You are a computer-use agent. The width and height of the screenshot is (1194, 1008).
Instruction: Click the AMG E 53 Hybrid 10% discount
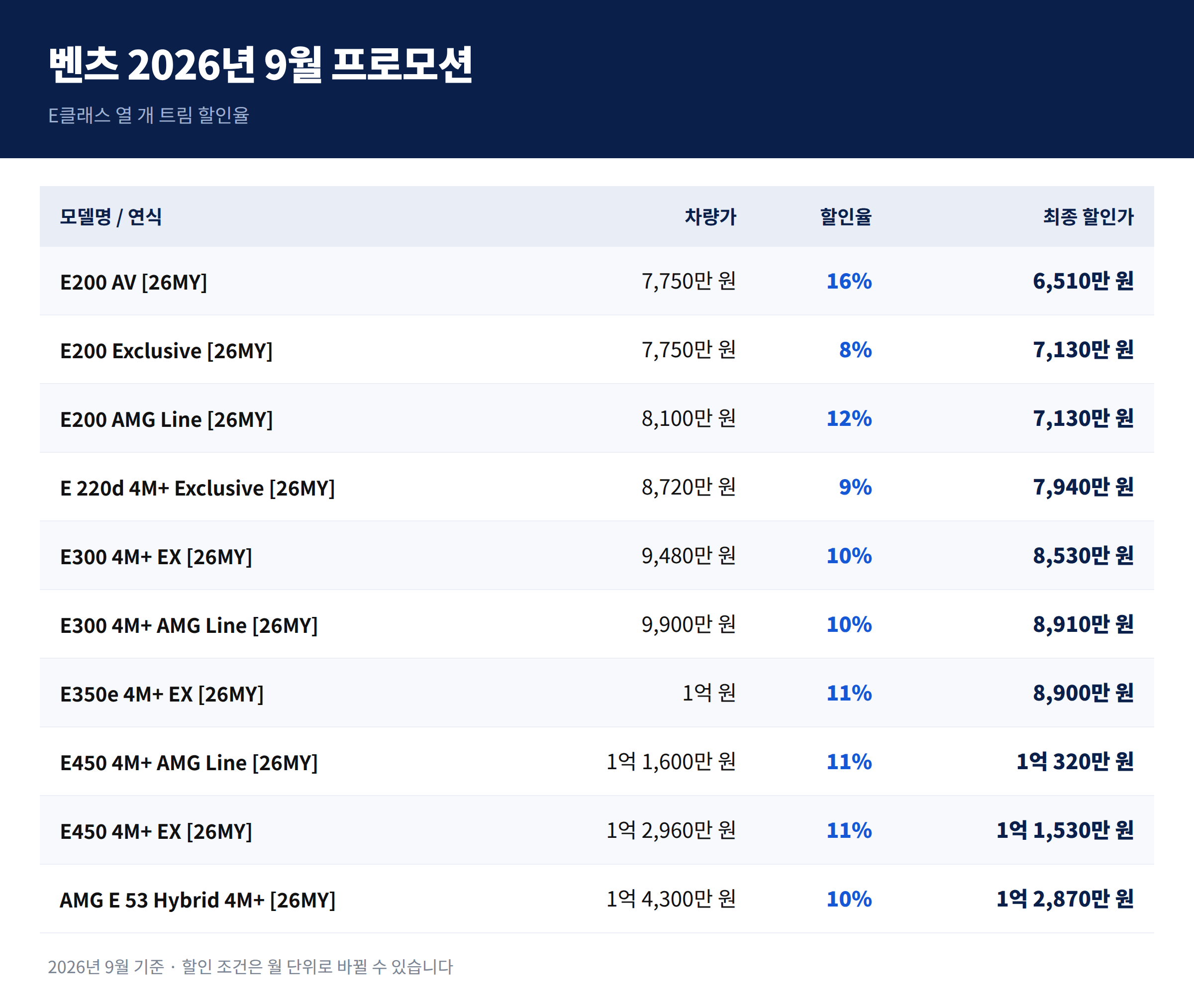pos(849,898)
